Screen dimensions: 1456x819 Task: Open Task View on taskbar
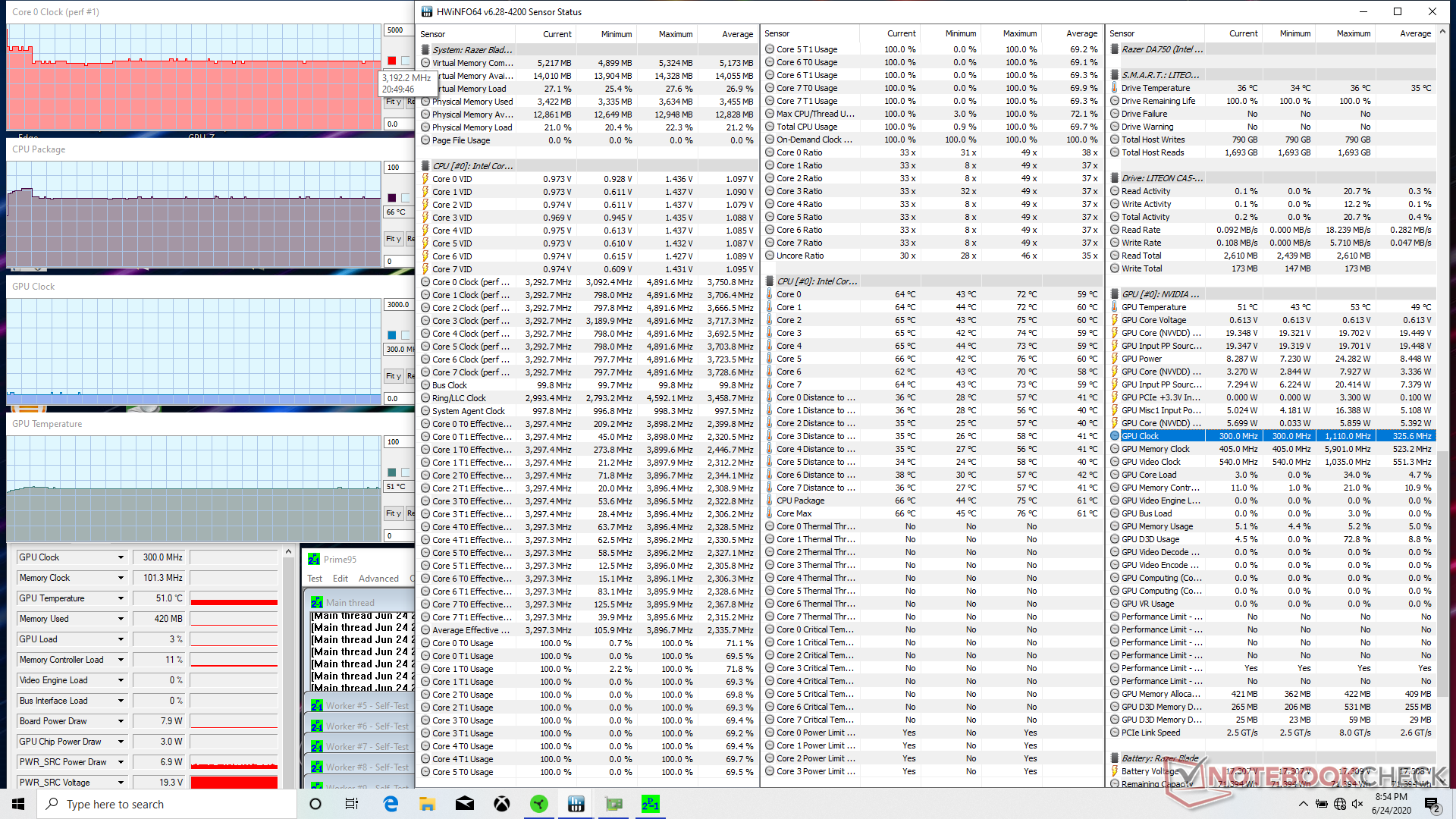(352, 804)
